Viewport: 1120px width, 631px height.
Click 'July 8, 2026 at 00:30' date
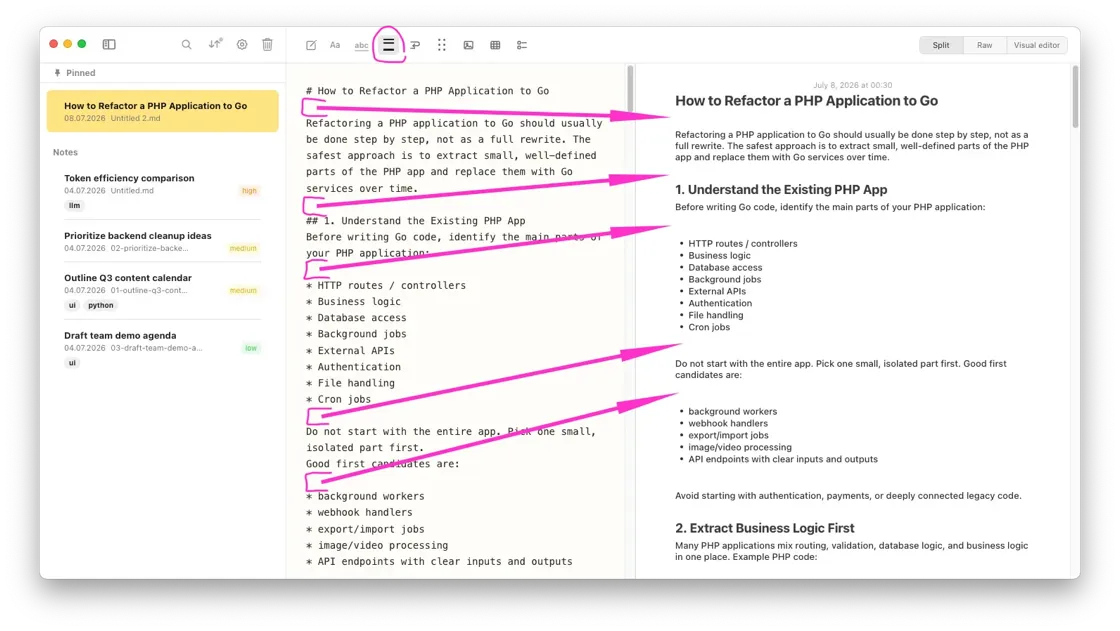click(852, 85)
